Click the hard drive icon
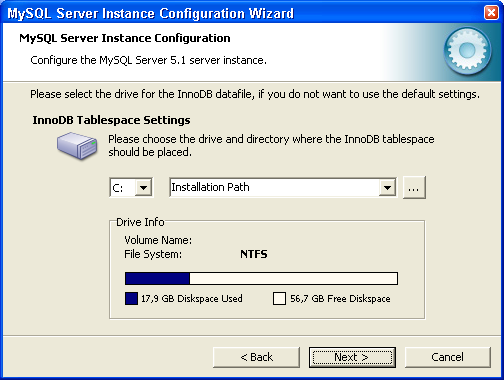The width and height of the screenshot is (504, 380). coord(77,146)
